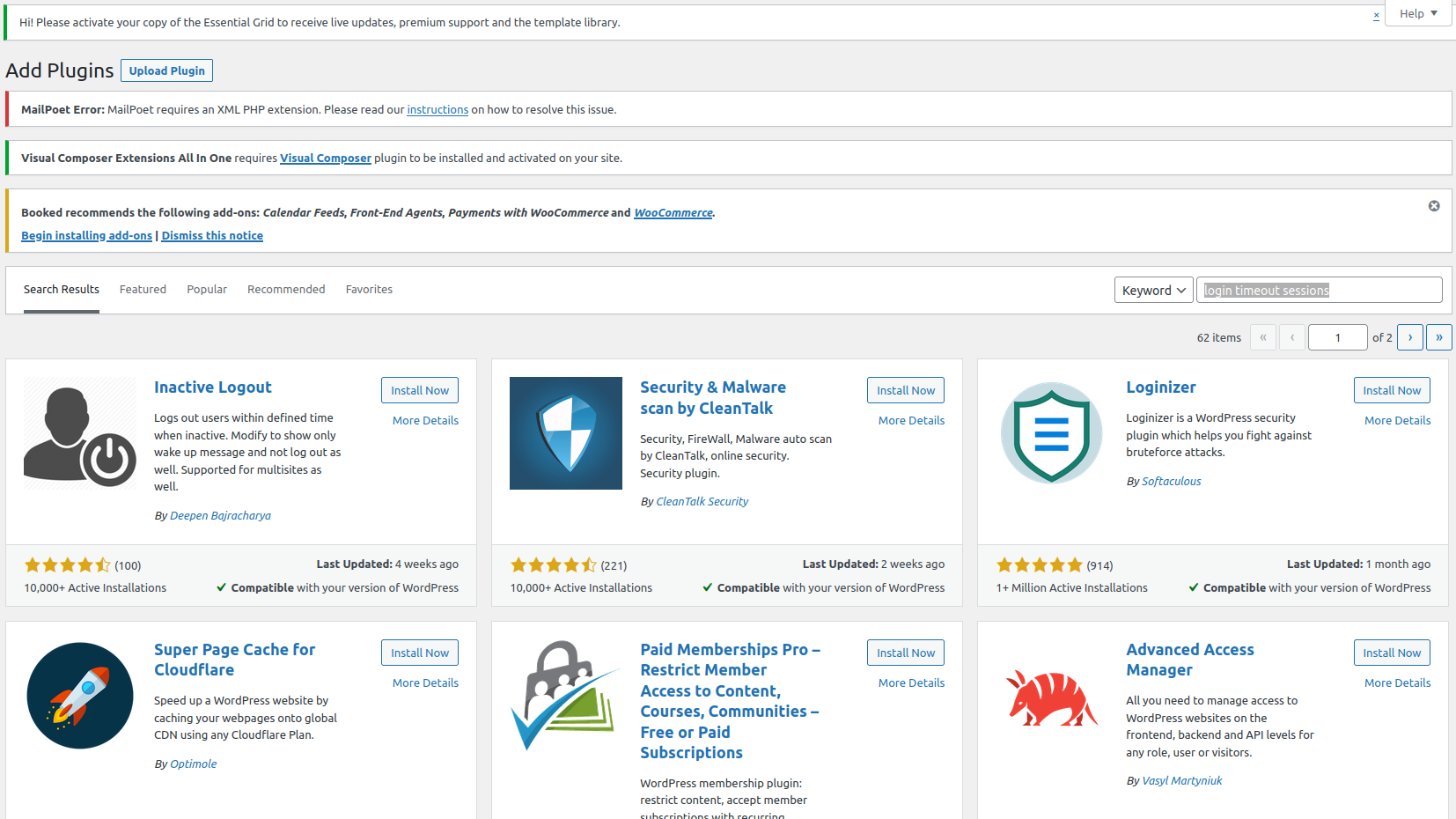Open the Keyword search type dropdown
This screenshot has width=1456, height=819.
1154,290
